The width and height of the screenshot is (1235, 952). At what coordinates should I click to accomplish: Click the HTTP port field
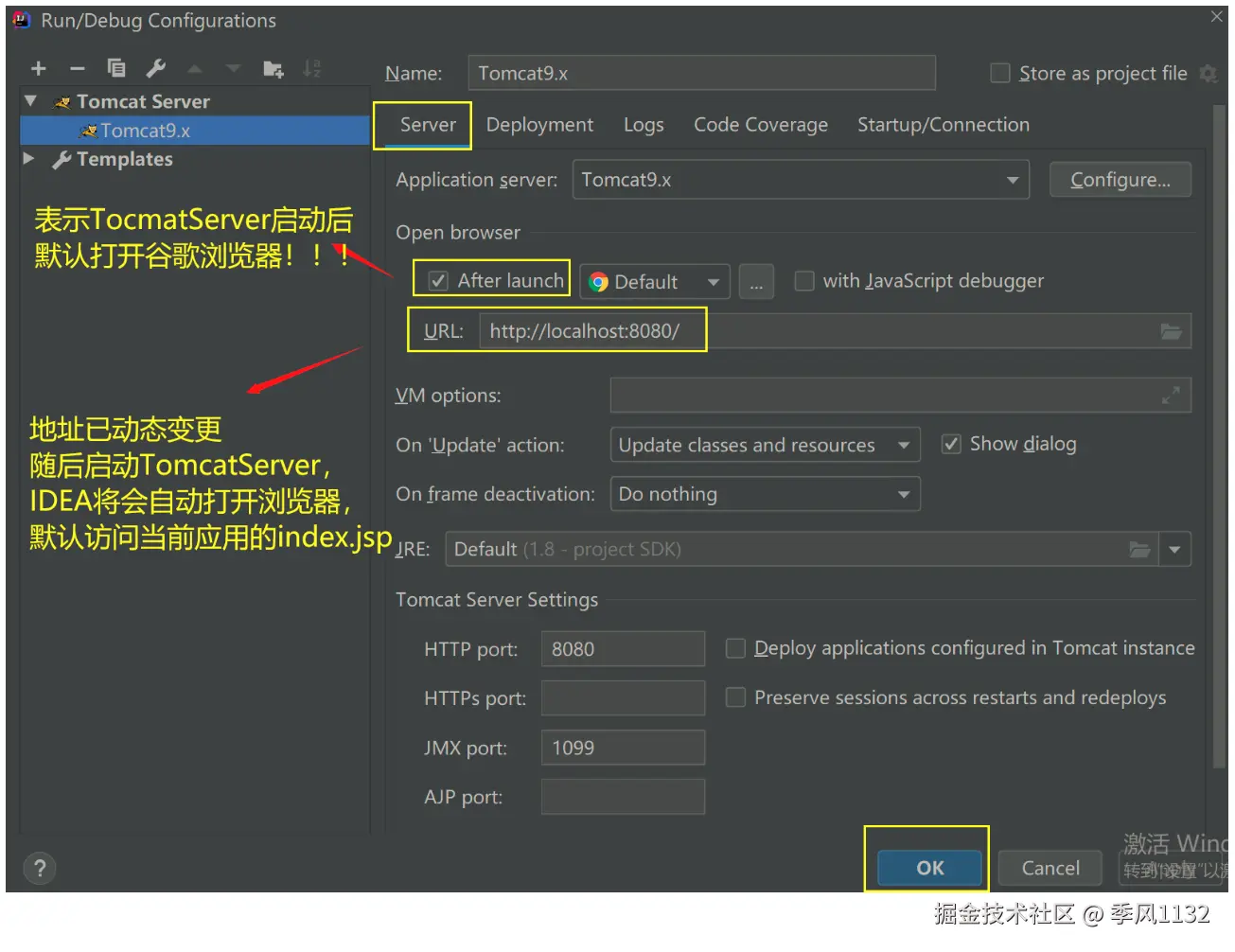(623, 649)
